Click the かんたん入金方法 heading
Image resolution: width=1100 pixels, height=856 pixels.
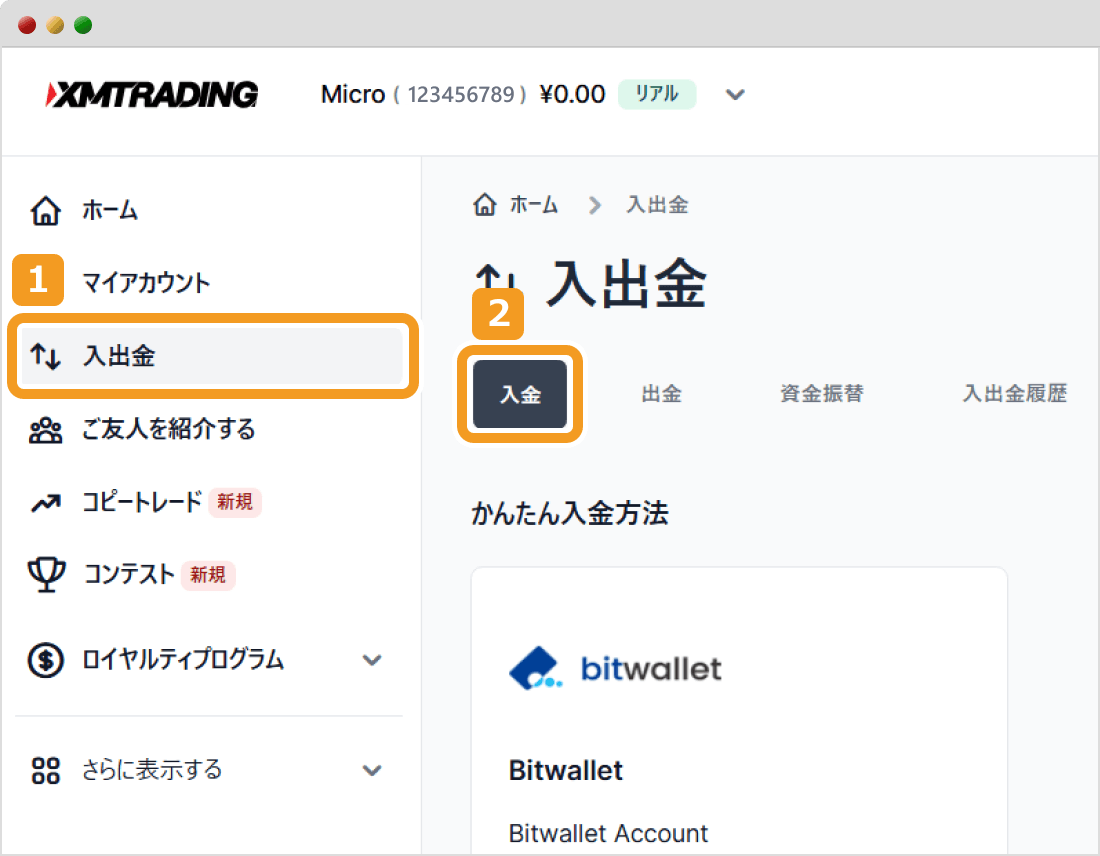tap(570, 513)
